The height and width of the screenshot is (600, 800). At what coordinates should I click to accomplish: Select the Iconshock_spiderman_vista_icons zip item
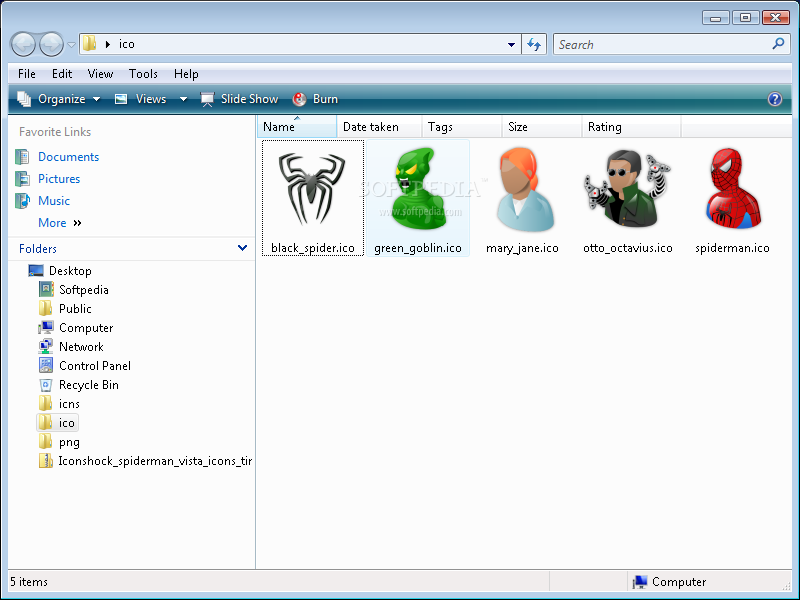(155, 461)
